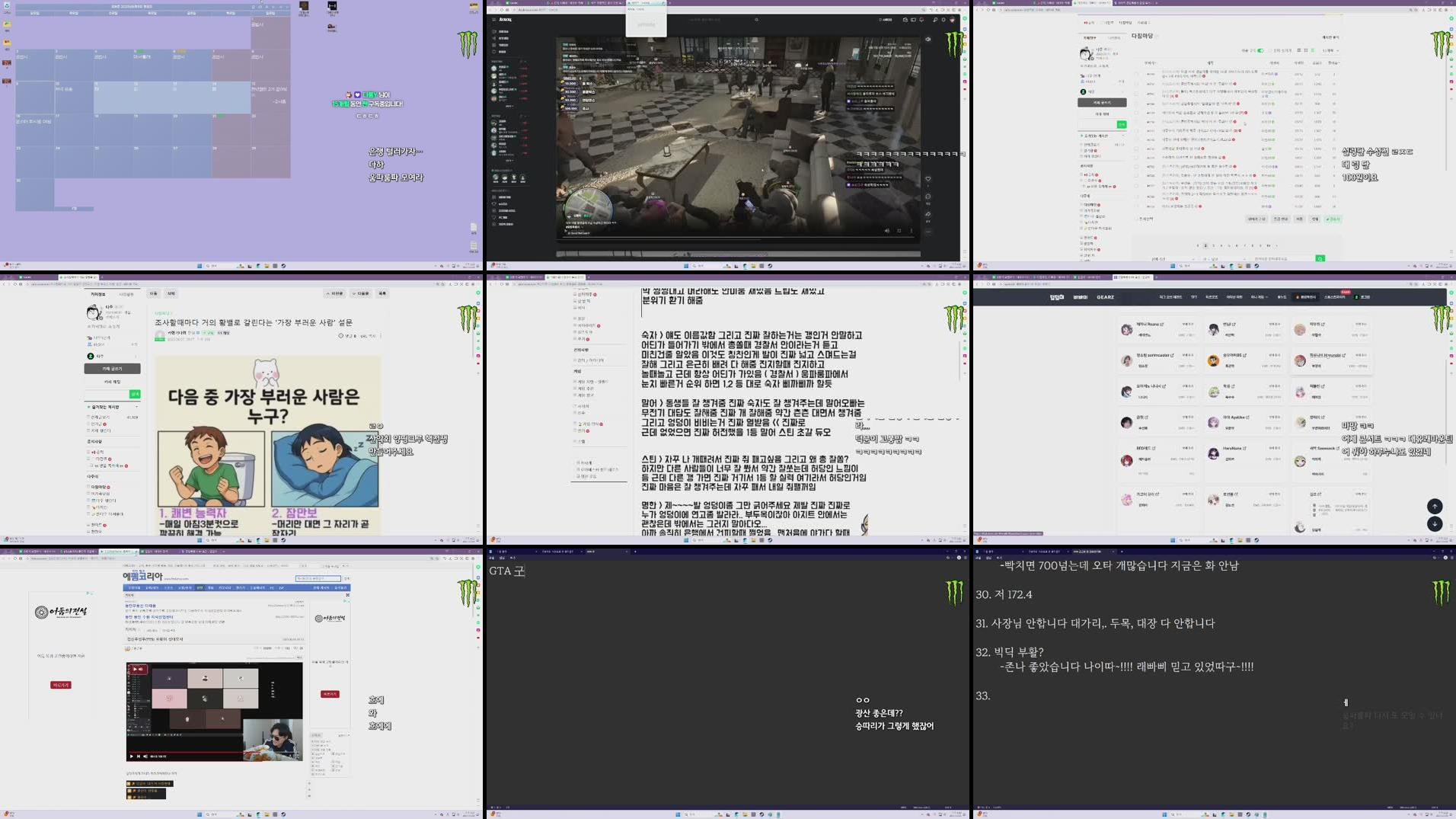1456x819 pixels.
Task: Open the 용인푸홍신 더채움 ad link
Action: pos(140,606)
